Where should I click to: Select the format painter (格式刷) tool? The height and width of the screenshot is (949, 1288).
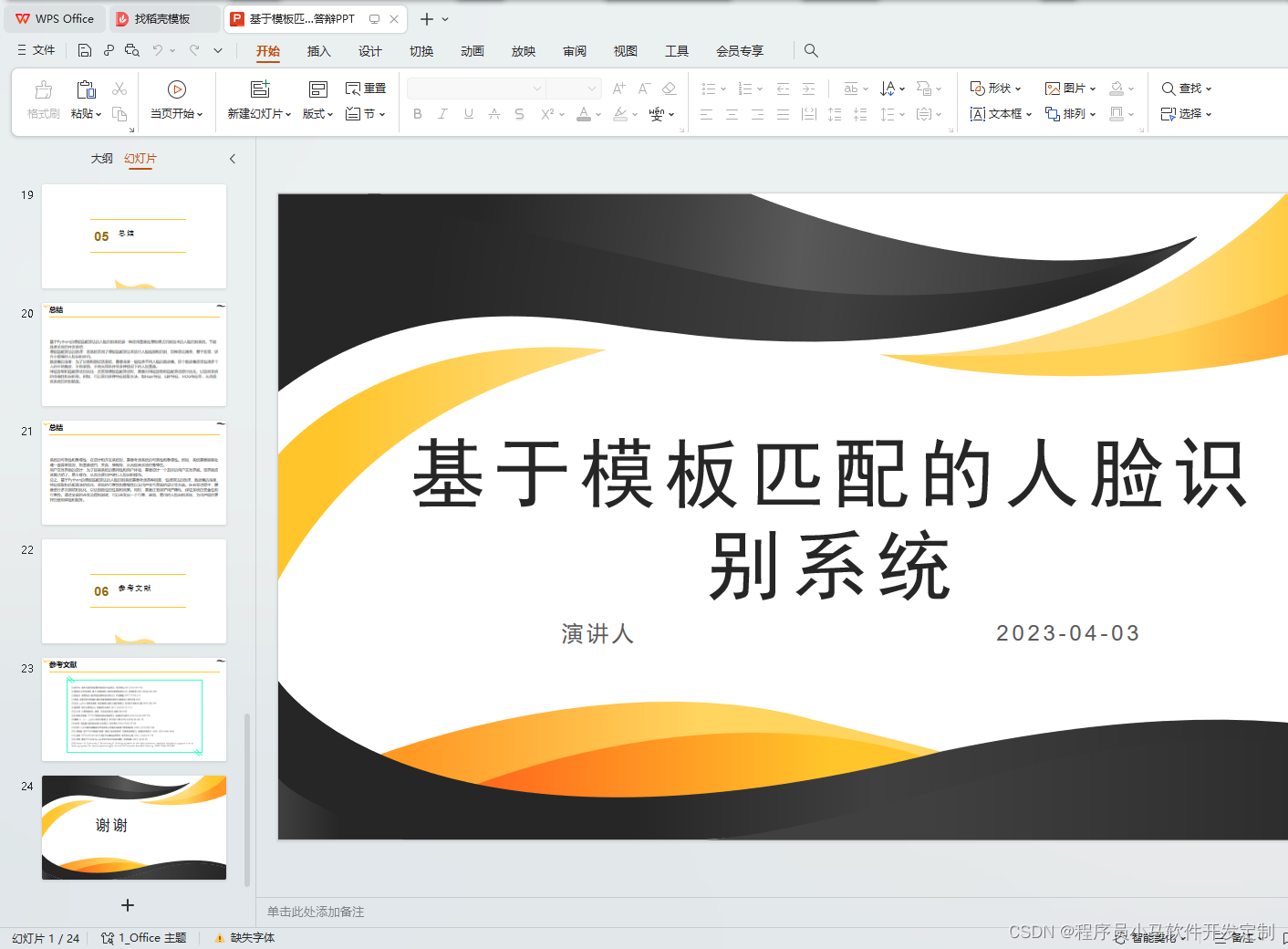click(42, 99)
